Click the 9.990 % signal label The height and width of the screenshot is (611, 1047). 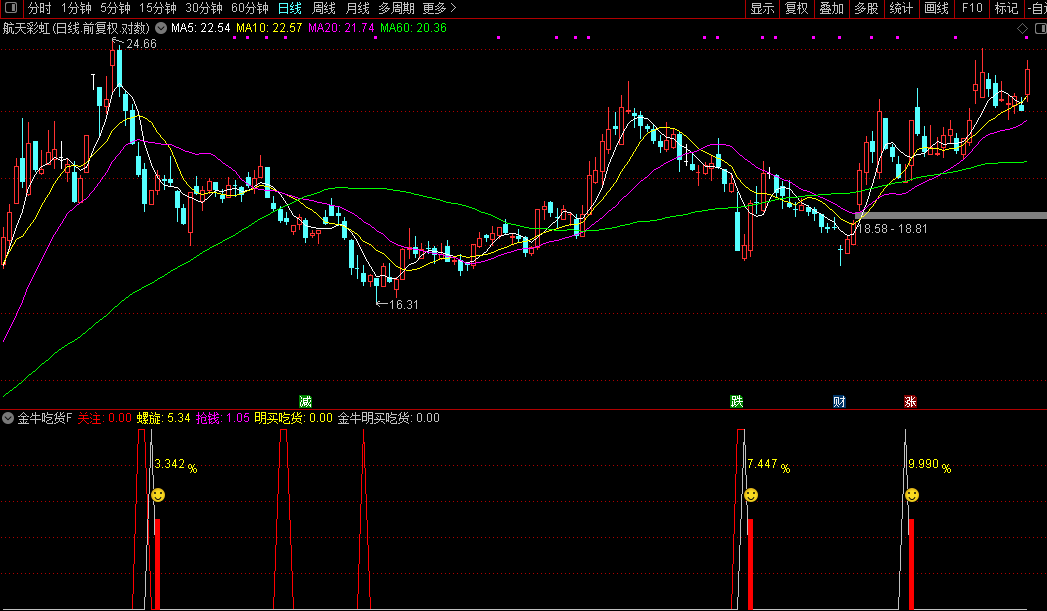[x=929, y=465]
